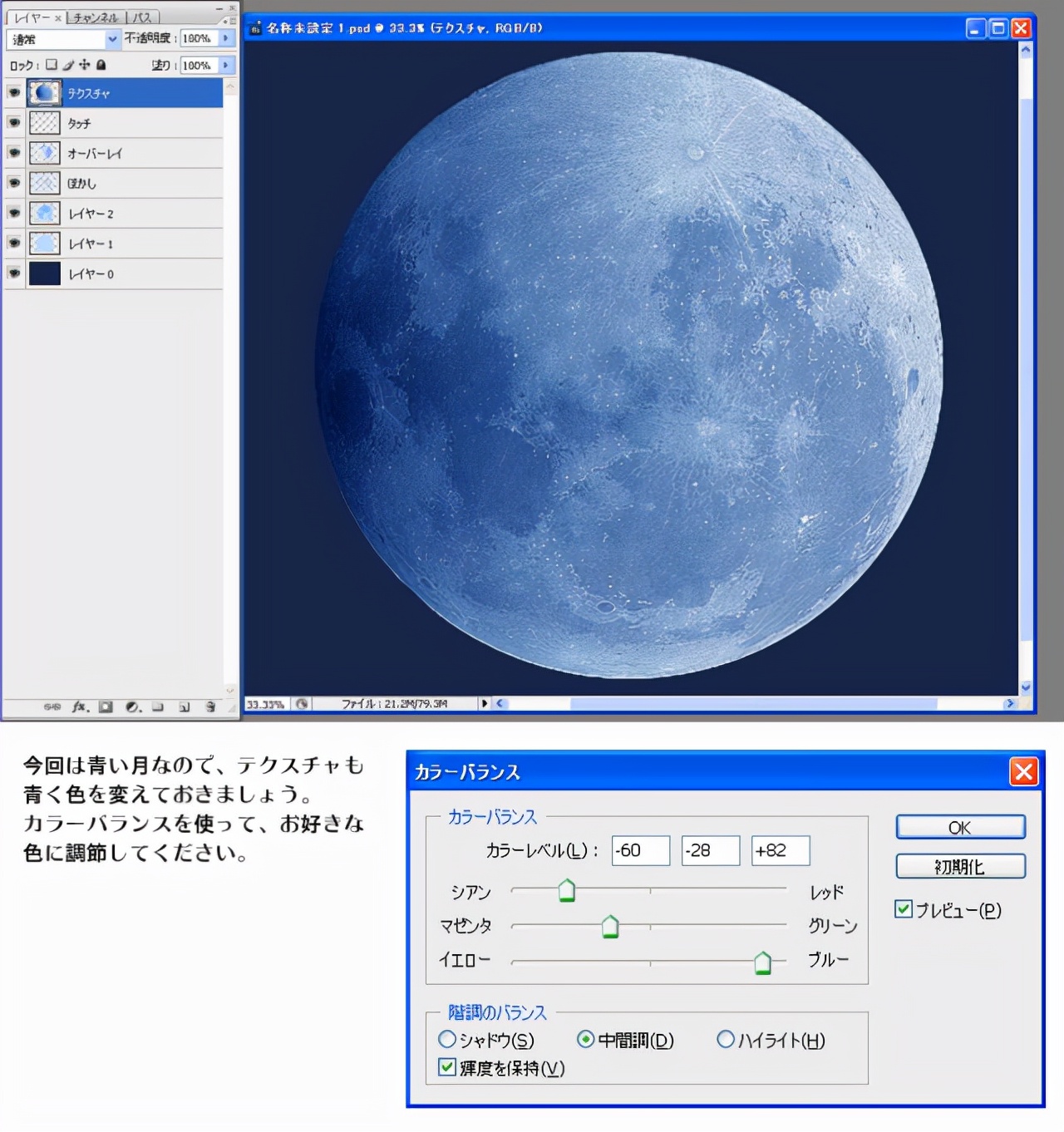This screenshot has width=1064, height=1132.
Task: Toggle the プレビュー checkbox
Action: (904, 909)
